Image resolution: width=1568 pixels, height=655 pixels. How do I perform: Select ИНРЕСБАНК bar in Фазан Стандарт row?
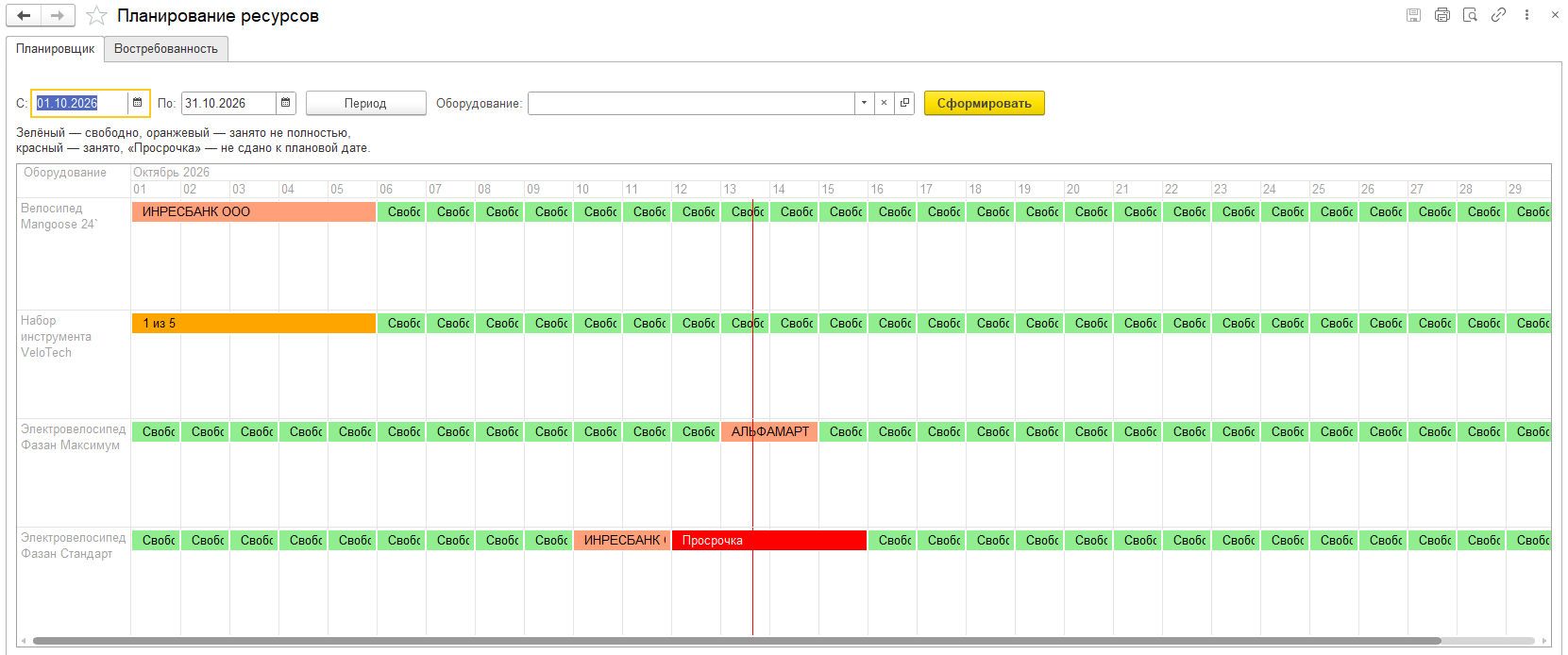click(622, 540)
